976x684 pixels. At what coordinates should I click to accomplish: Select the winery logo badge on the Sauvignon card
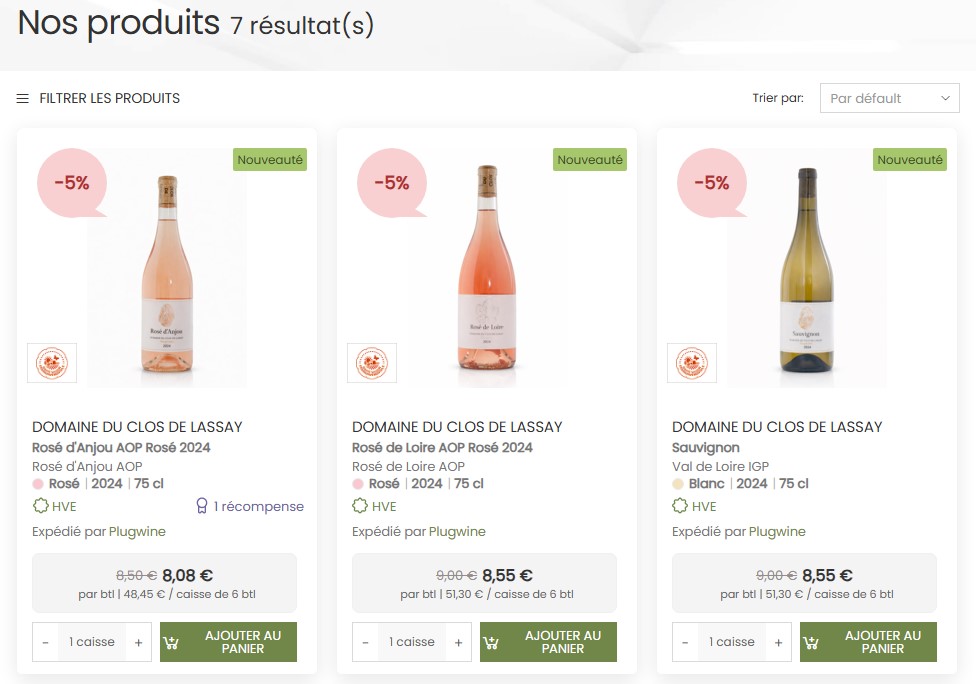coord(691,363)
